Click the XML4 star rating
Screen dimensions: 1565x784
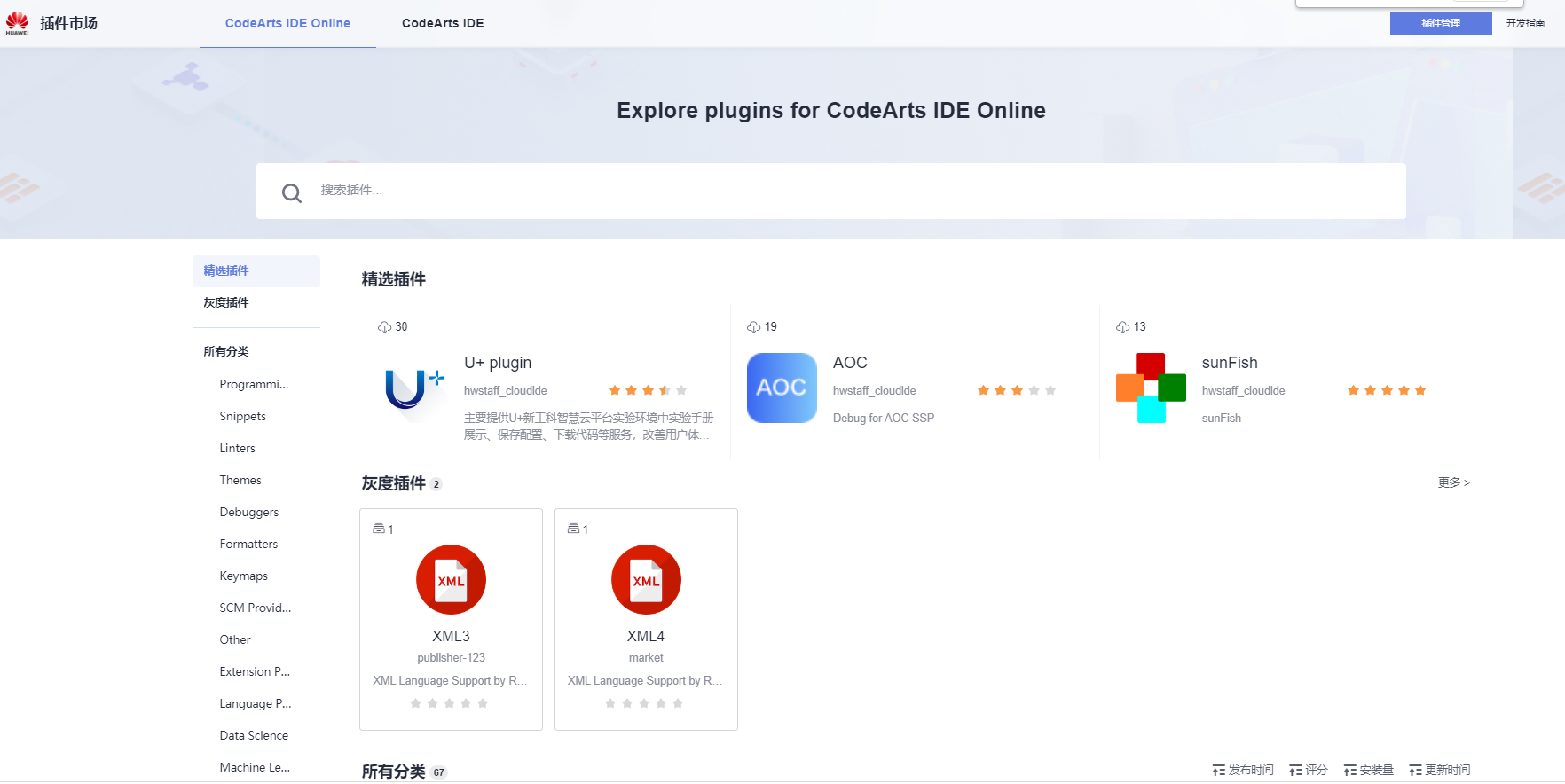pyautogui.click(x=644, y=703)
